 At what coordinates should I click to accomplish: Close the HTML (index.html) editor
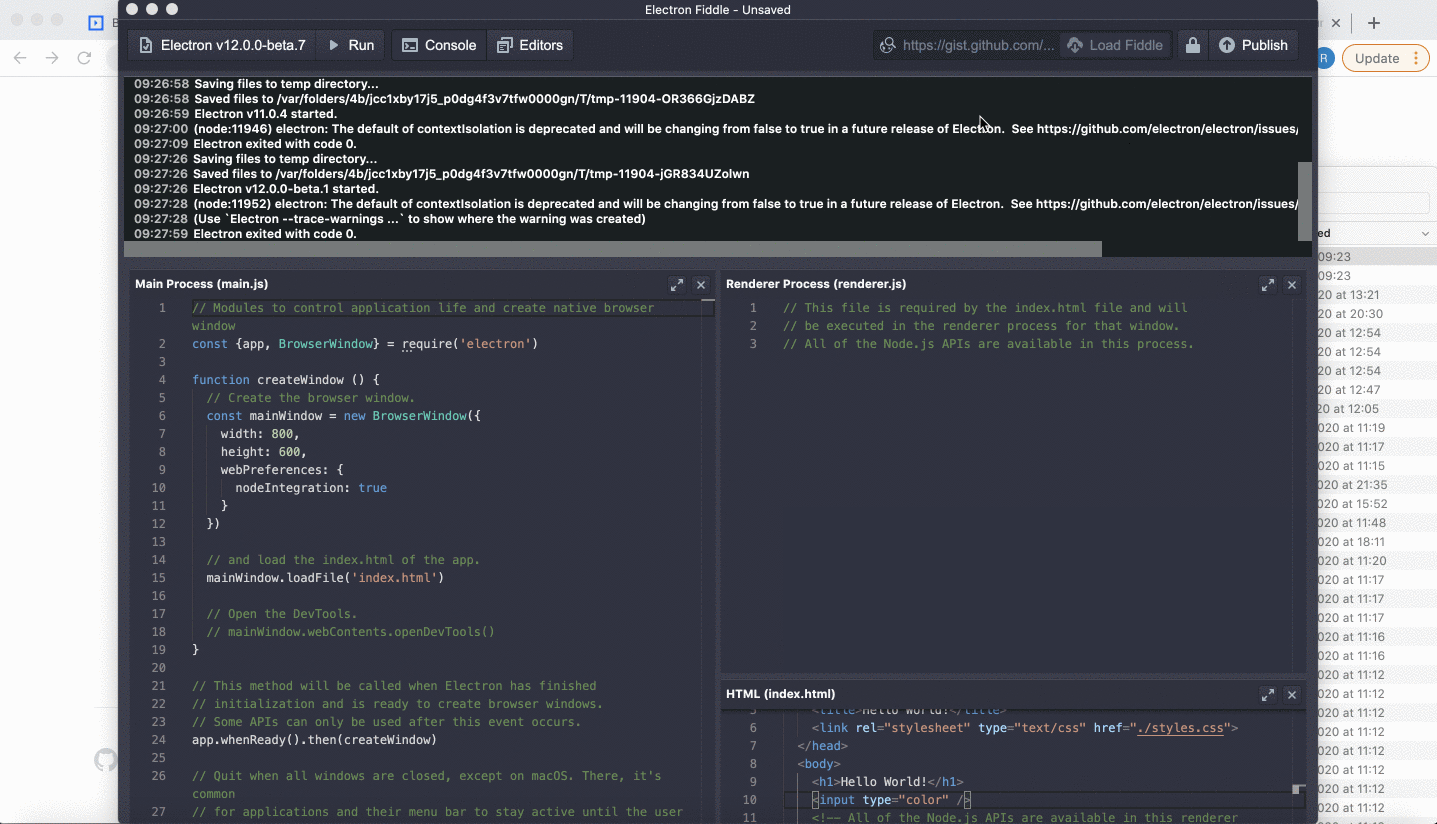pyautogui.click(x=1292, y=694)
